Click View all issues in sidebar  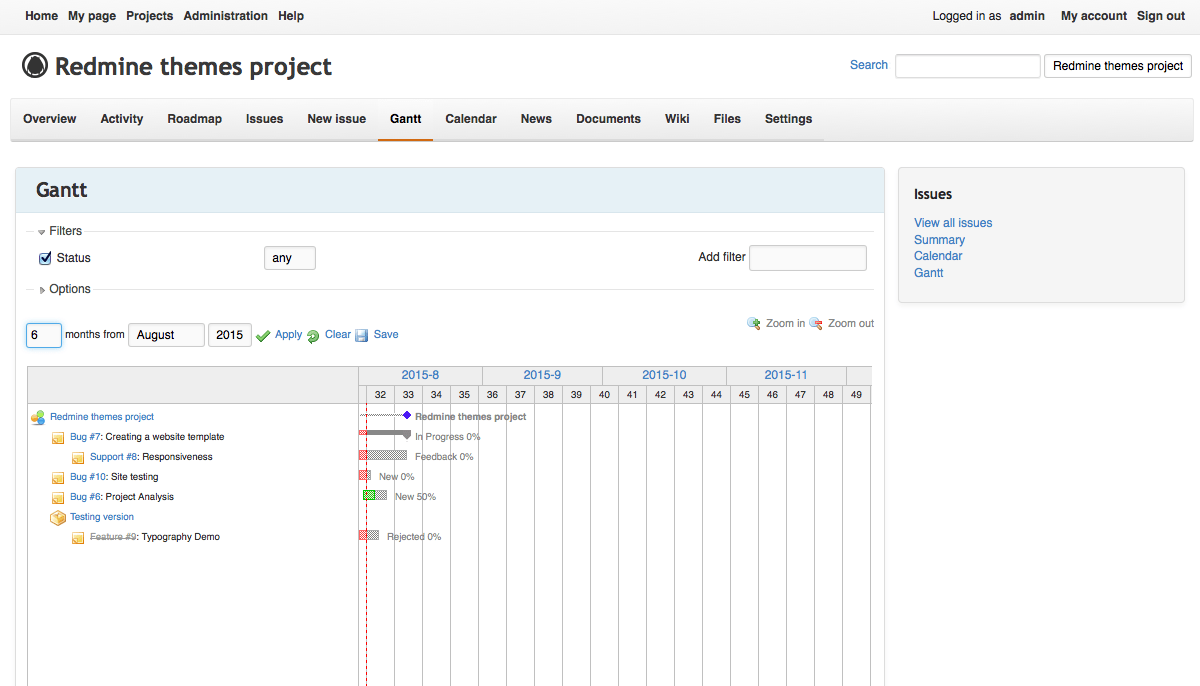[953, 223]
